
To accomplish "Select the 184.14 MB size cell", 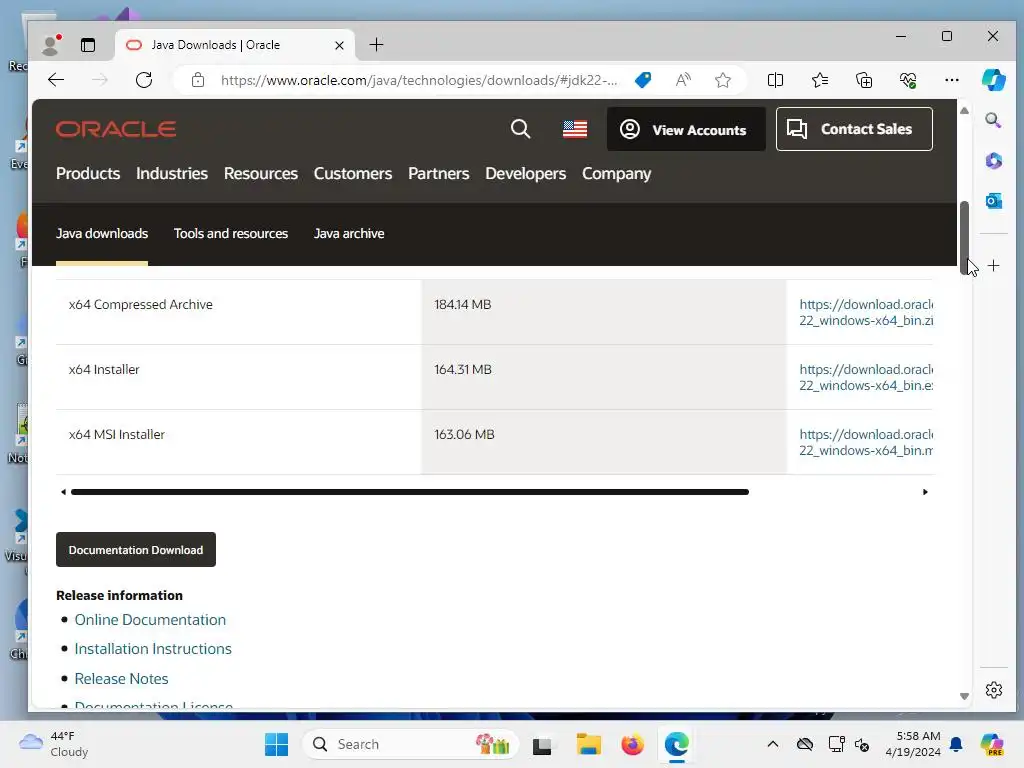I will point(604,312).
